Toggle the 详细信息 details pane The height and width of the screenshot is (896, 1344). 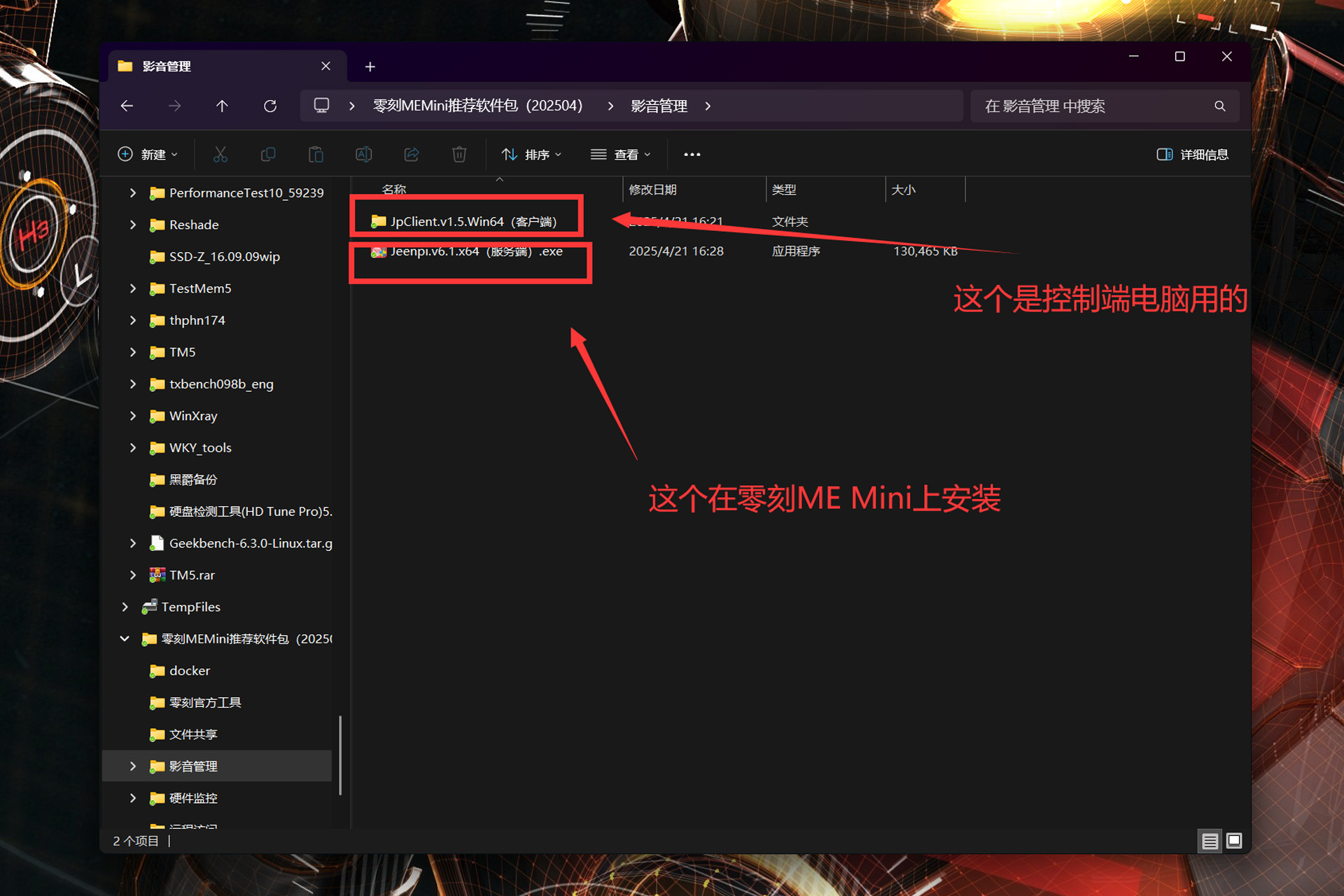(1193, 154)
